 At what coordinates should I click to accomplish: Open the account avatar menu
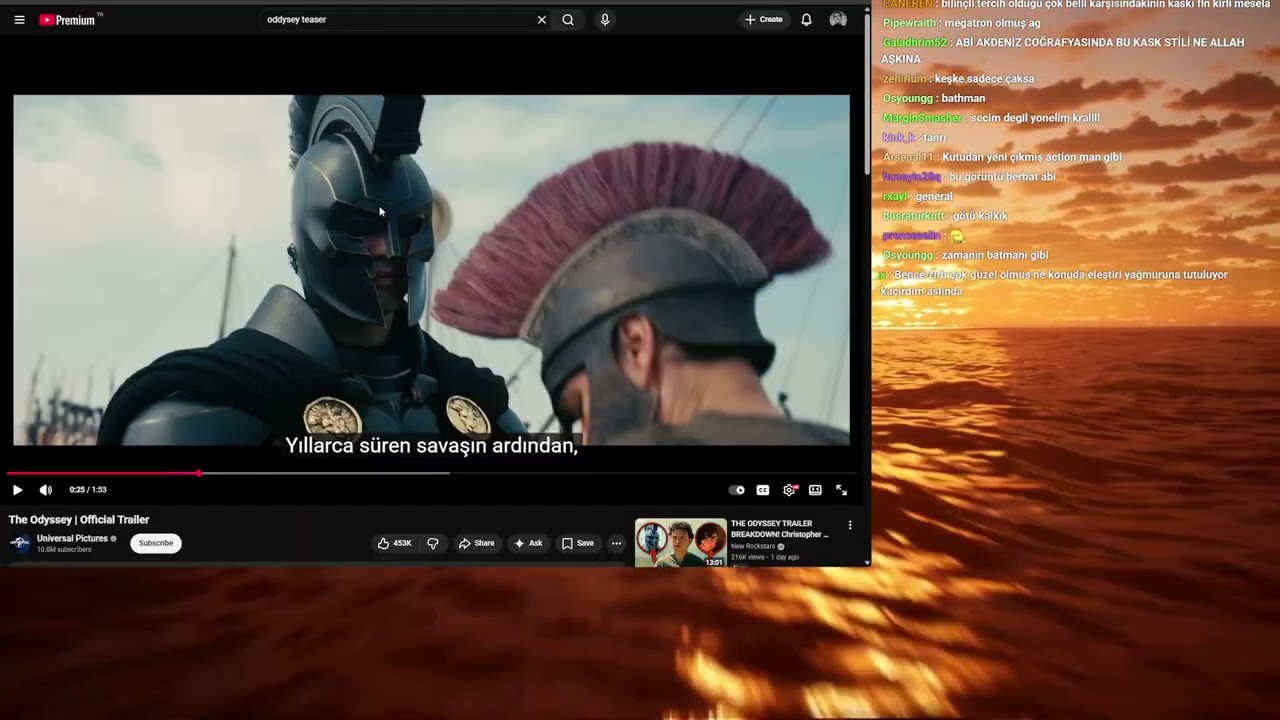pyautogui.click(x=838, y=20)
